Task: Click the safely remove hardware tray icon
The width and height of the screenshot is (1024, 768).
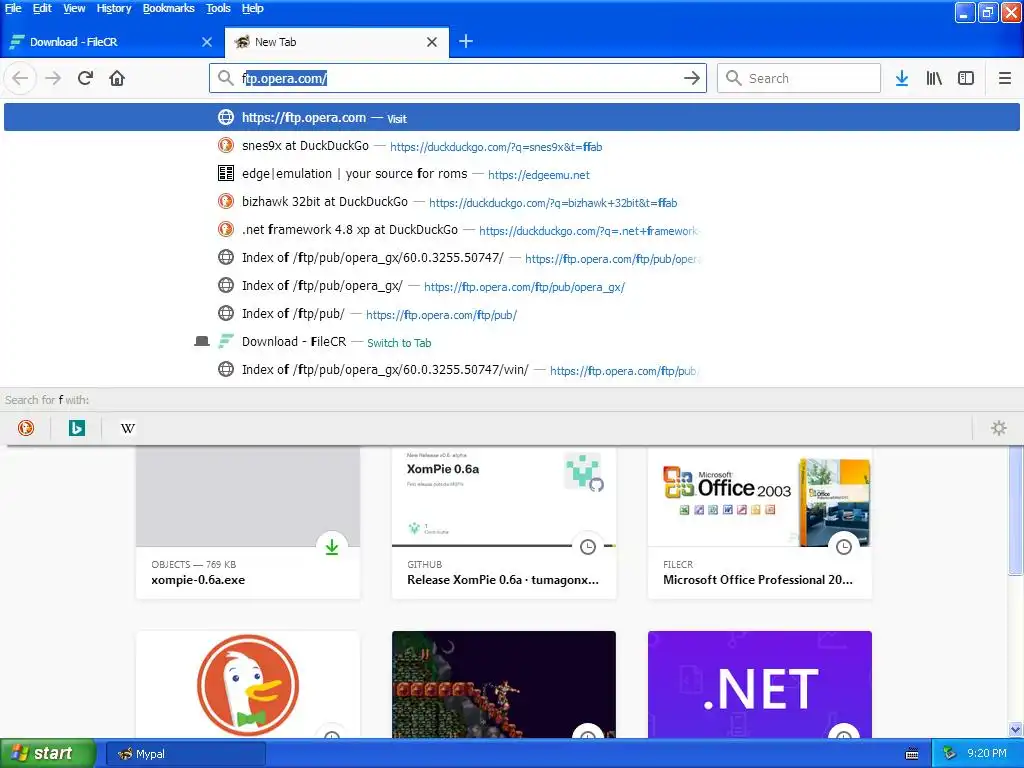Action: click(948, 754)
